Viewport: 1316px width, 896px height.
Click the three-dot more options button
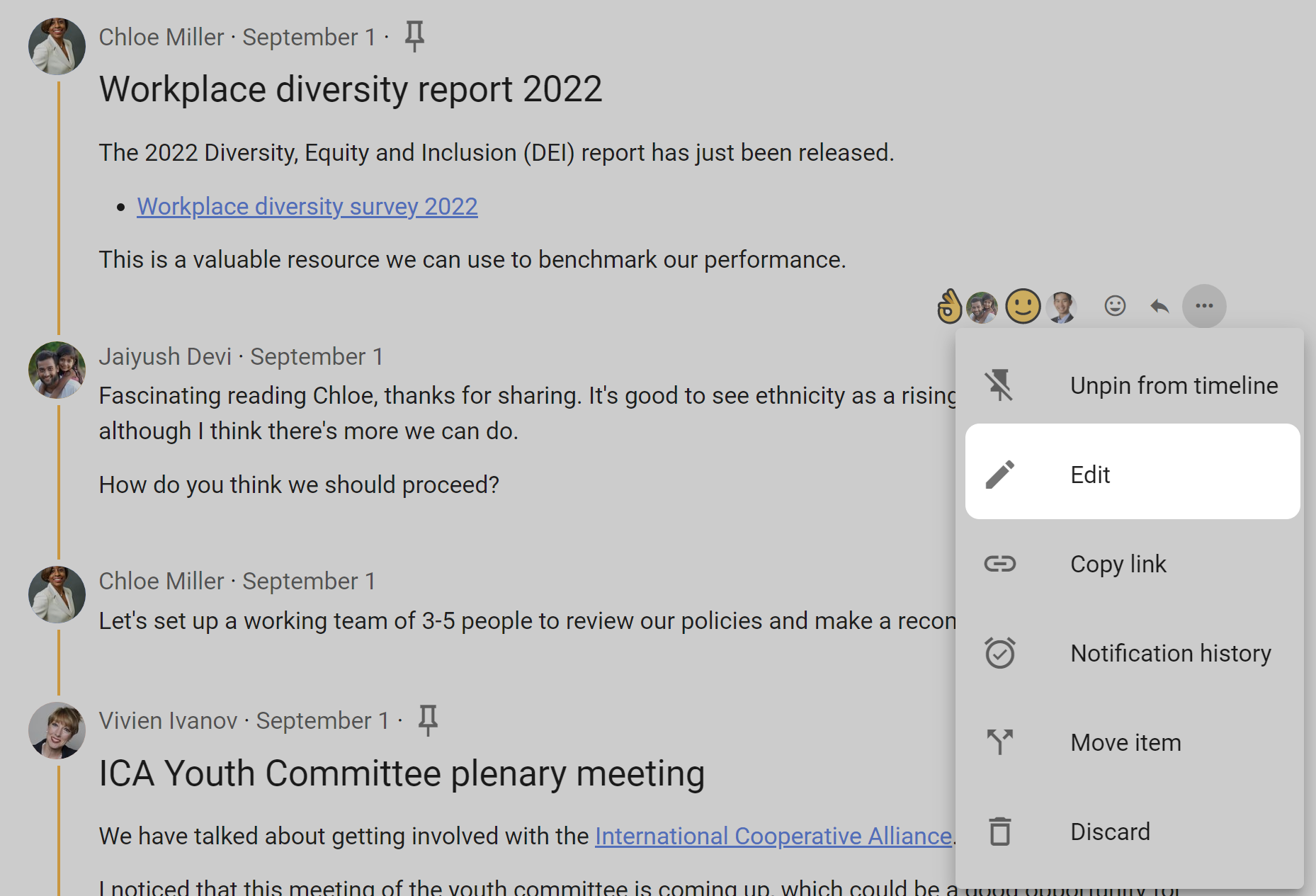pyautogui.click(x=1204, y=306)
